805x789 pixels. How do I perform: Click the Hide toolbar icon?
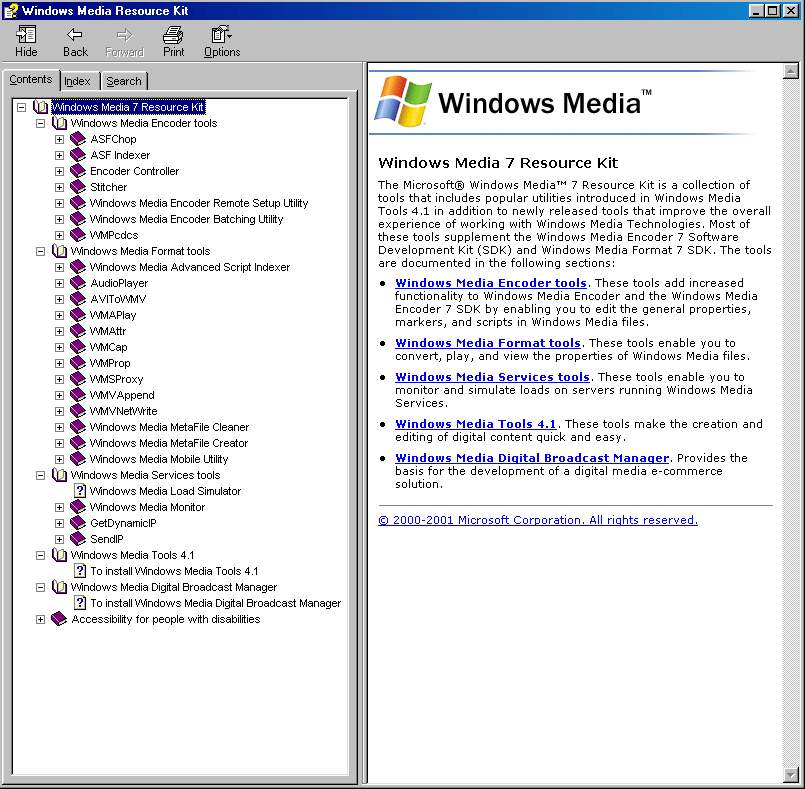tap(26, 41)
